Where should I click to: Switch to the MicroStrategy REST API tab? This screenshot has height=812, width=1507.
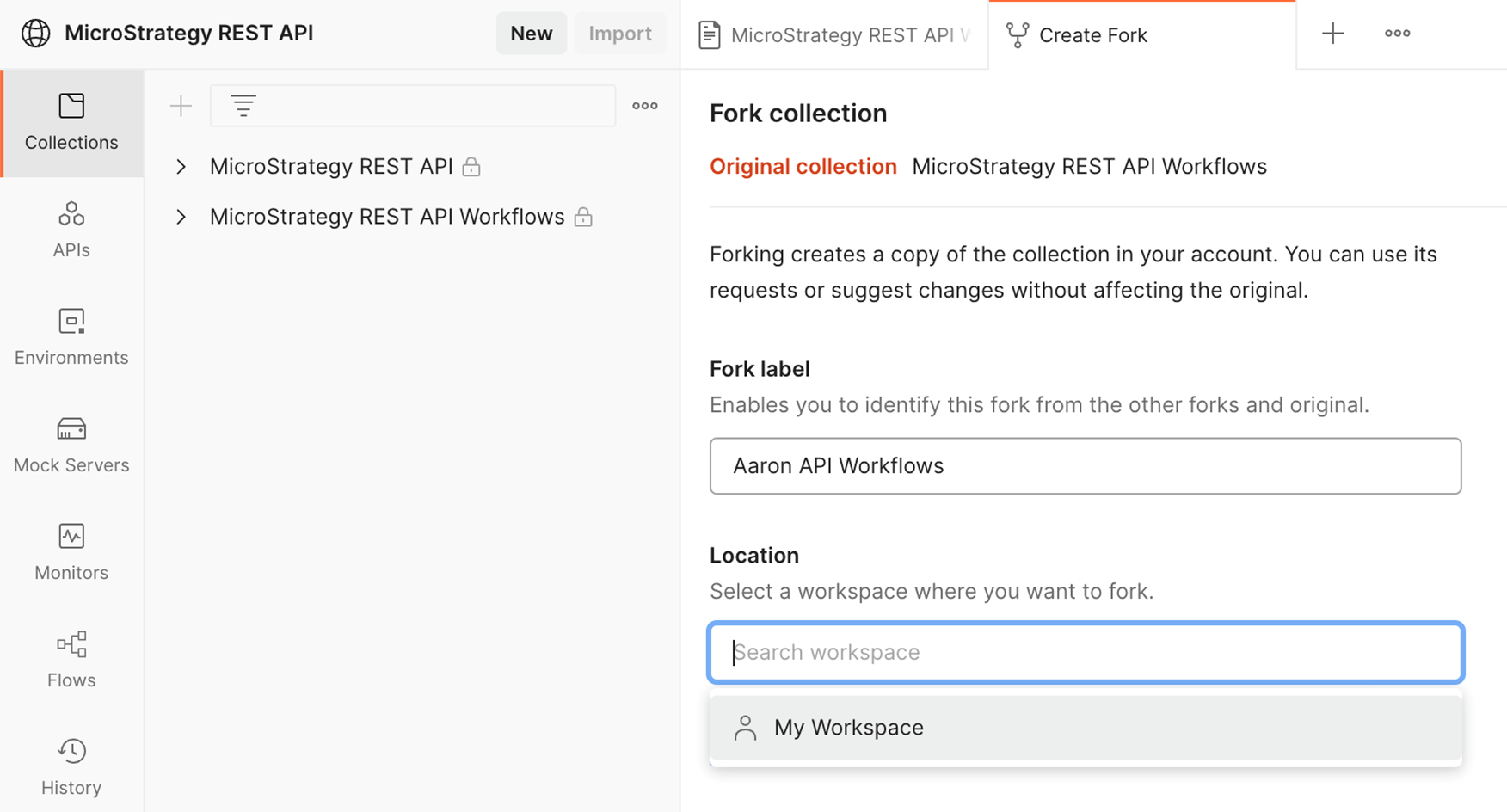click(x=834, y=34)
